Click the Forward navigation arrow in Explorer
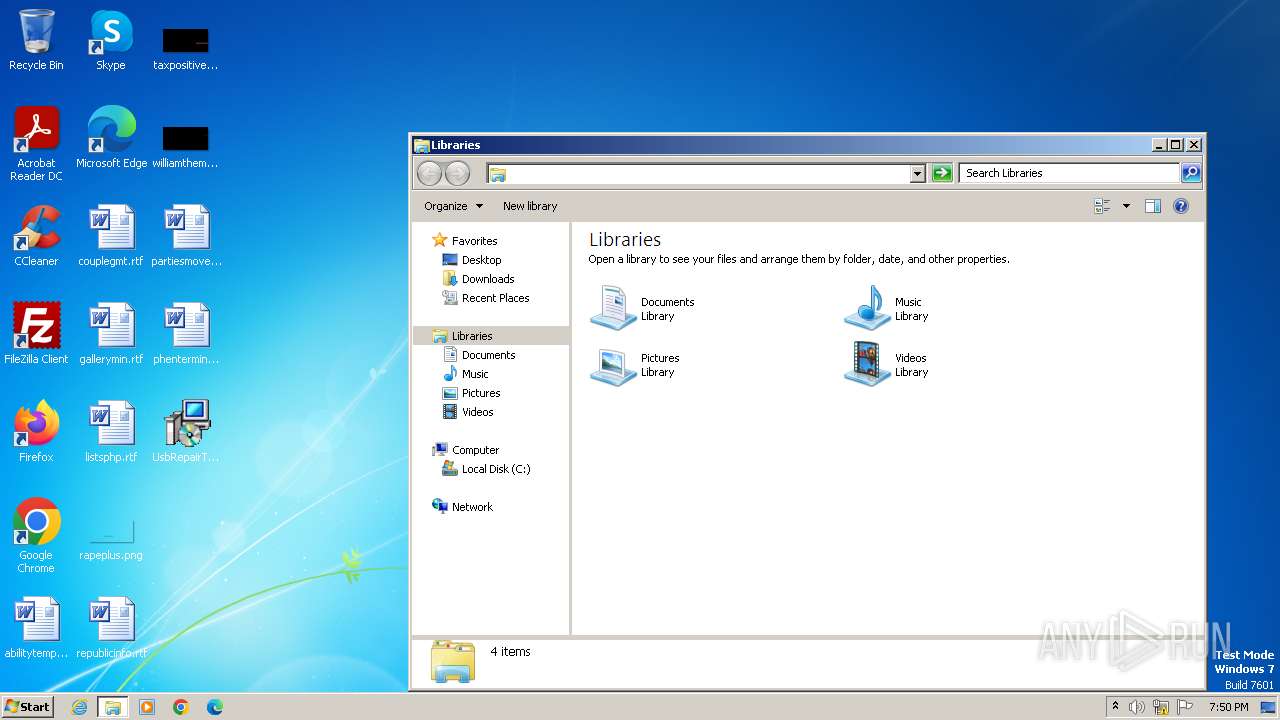Image resolution: width=1280 pixels, height=720 pixels. click(x=457, y=173)
